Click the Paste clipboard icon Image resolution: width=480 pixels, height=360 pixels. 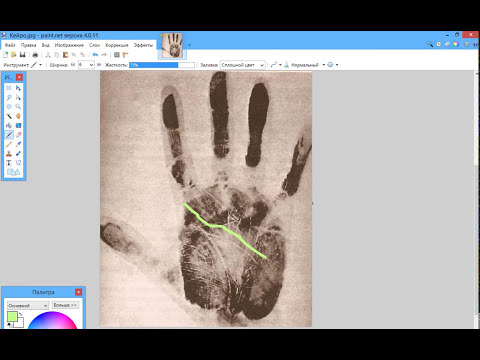point(65,55)
